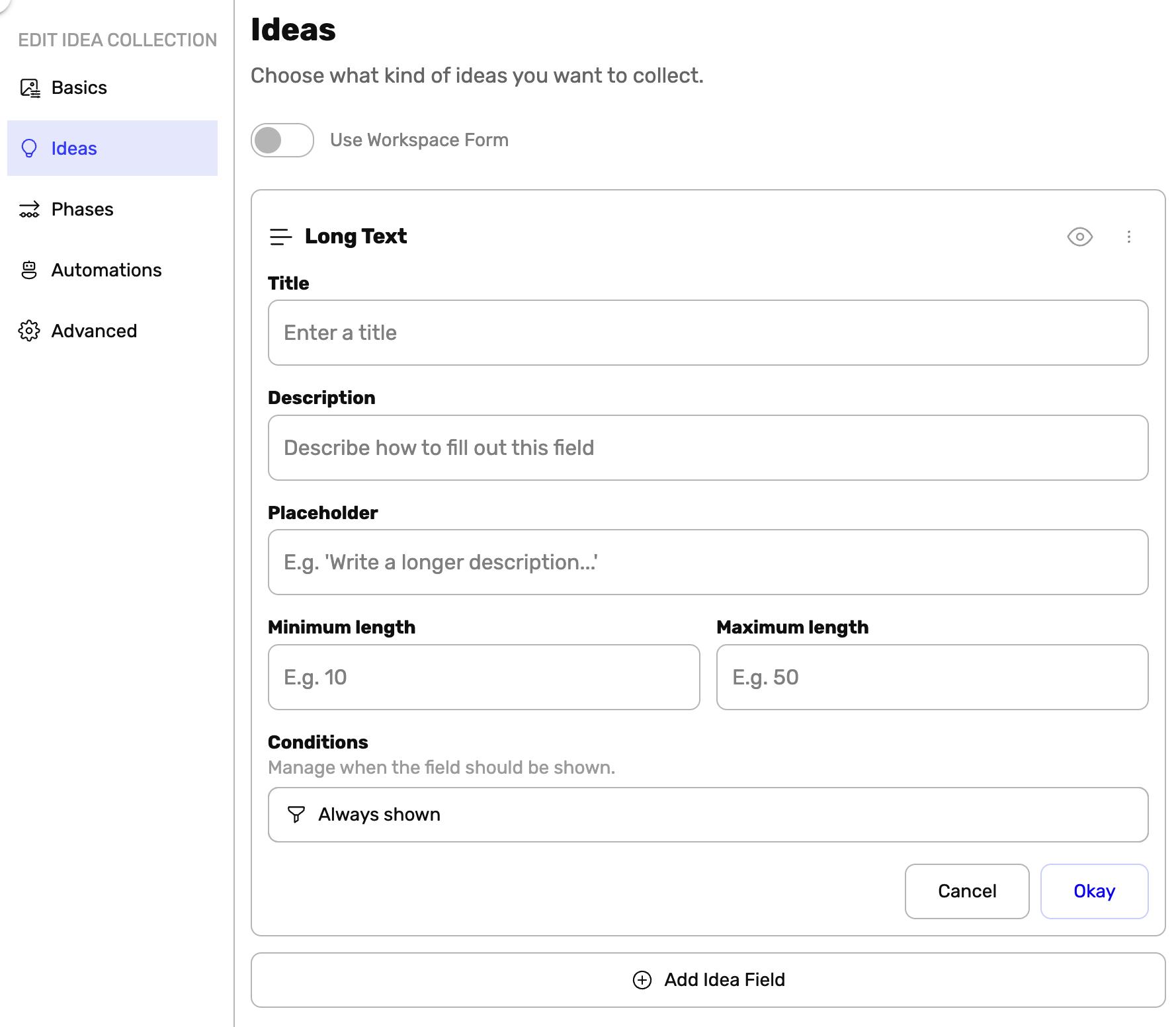Switch to the Phases section

click(83, 210)
